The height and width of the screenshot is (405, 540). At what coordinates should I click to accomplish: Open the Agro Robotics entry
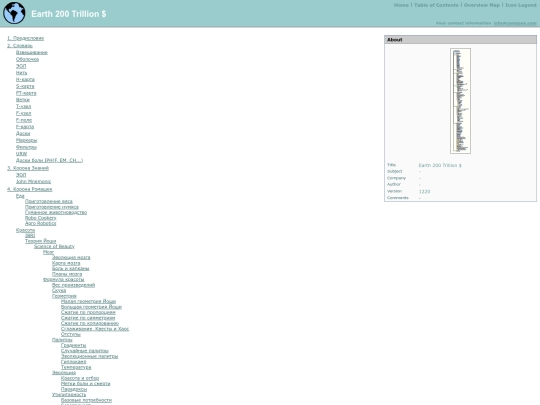(40, 223)
